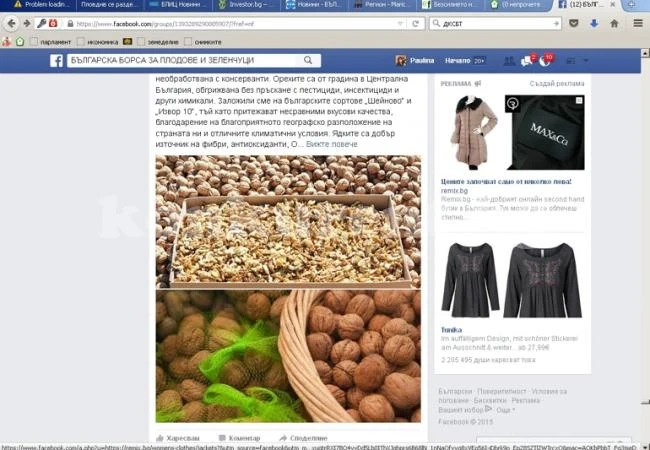
Task: Open the coat ad image
Action: point(472,133)
